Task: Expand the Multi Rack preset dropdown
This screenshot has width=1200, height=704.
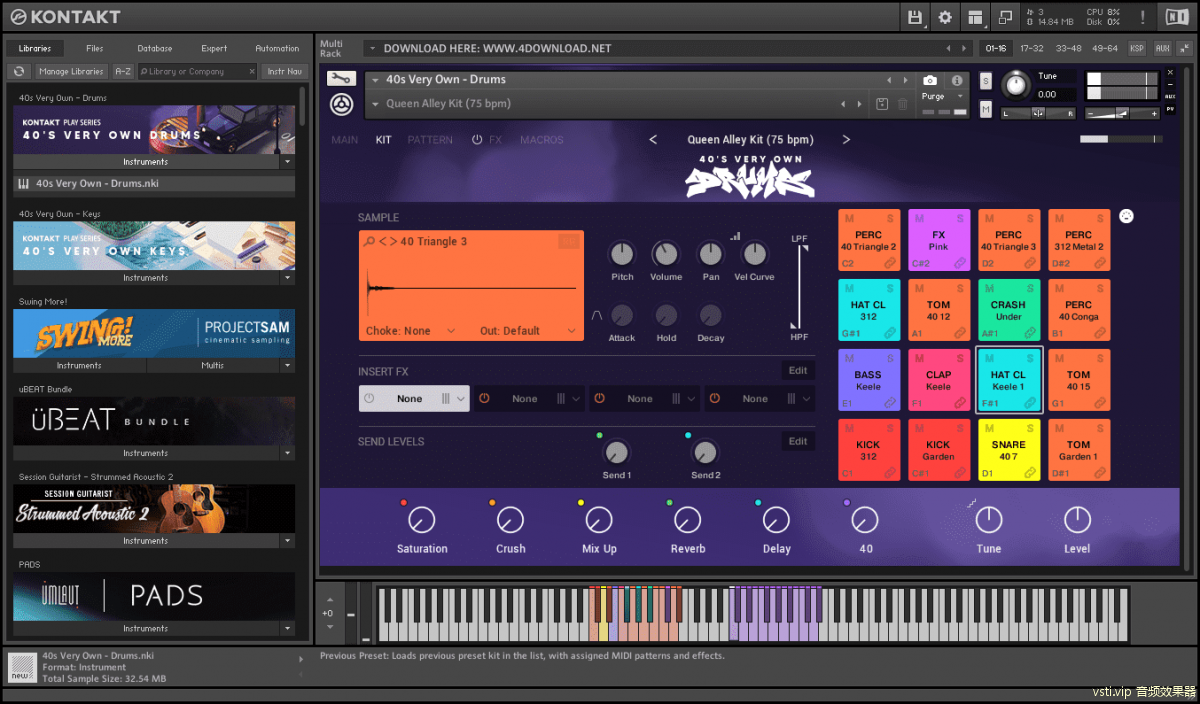Action: tap(372, 48)
